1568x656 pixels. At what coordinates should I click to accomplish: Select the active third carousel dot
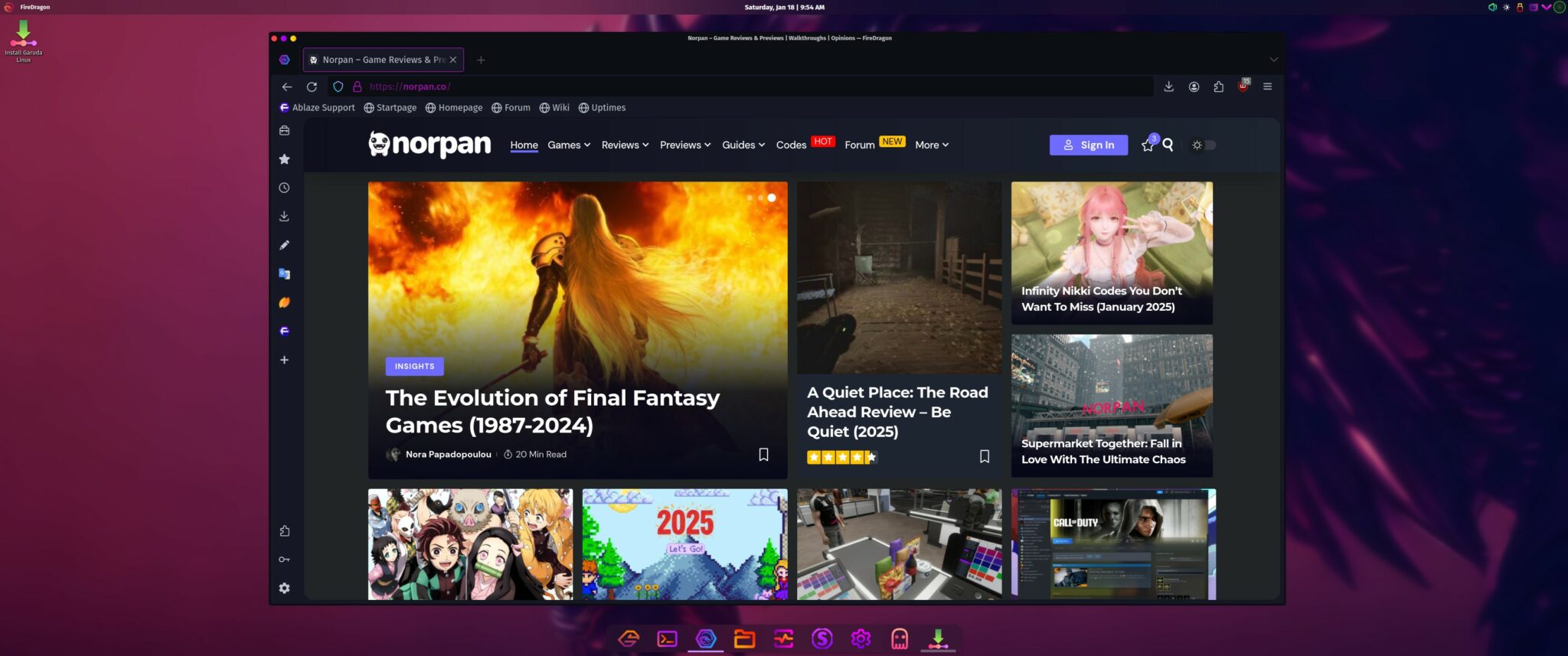tap(772, 197)
